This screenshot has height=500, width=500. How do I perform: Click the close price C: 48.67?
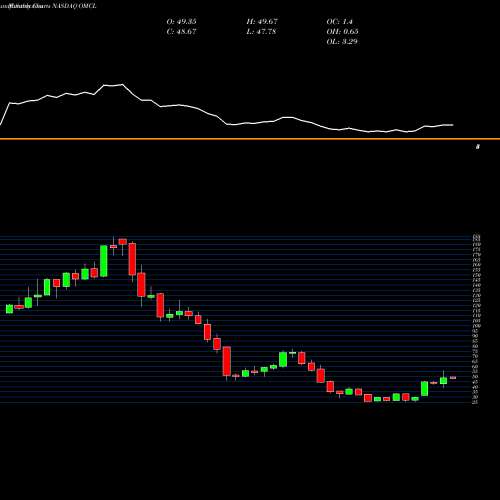181,32
